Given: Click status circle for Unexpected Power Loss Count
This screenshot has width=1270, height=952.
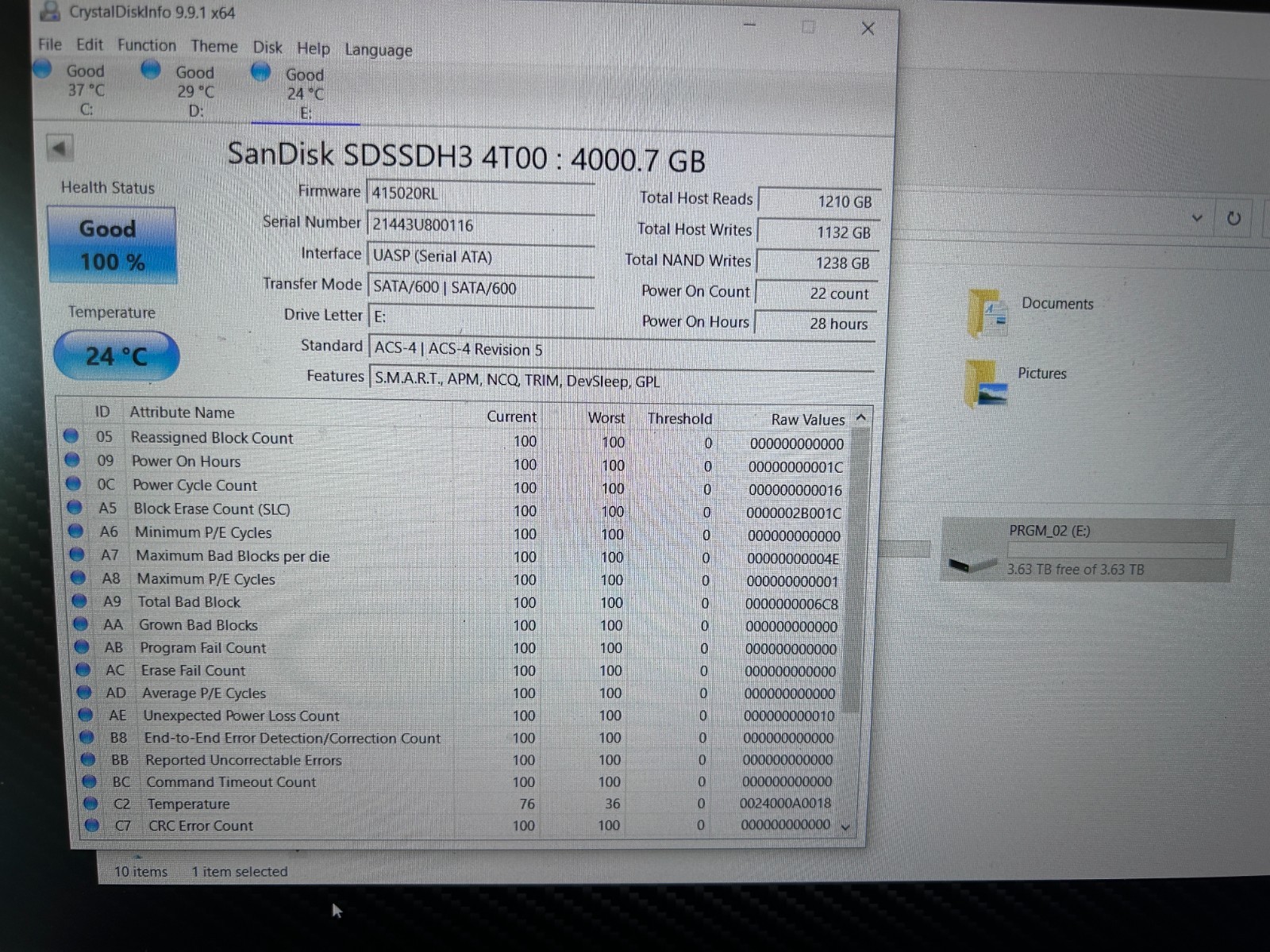Looking at the screenshot, I should tap(86, 715).
